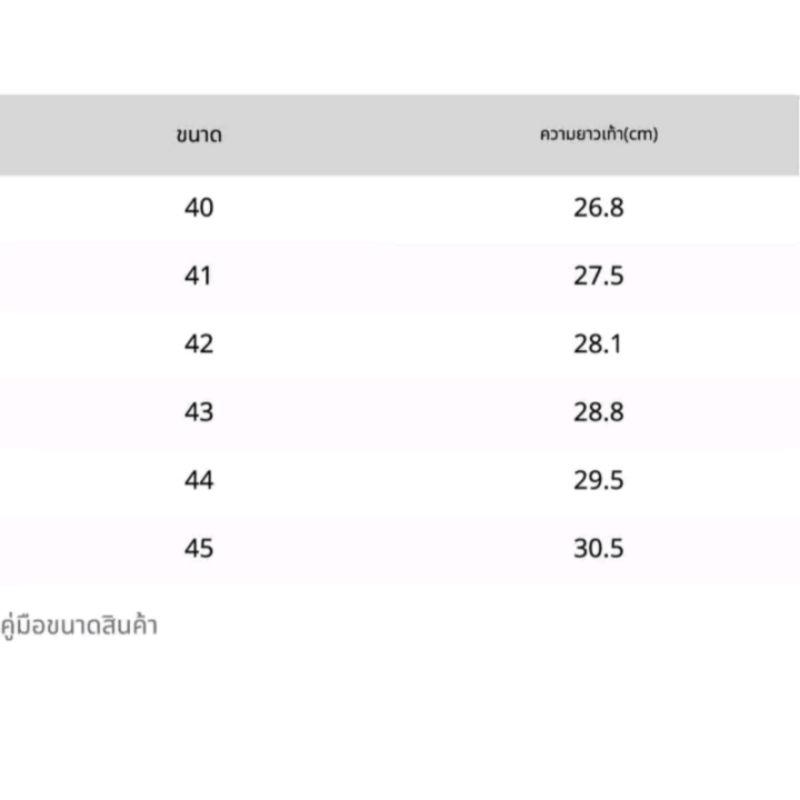Click the empty gap between the two headers
The image size is (800, 800).
point(390,135)
